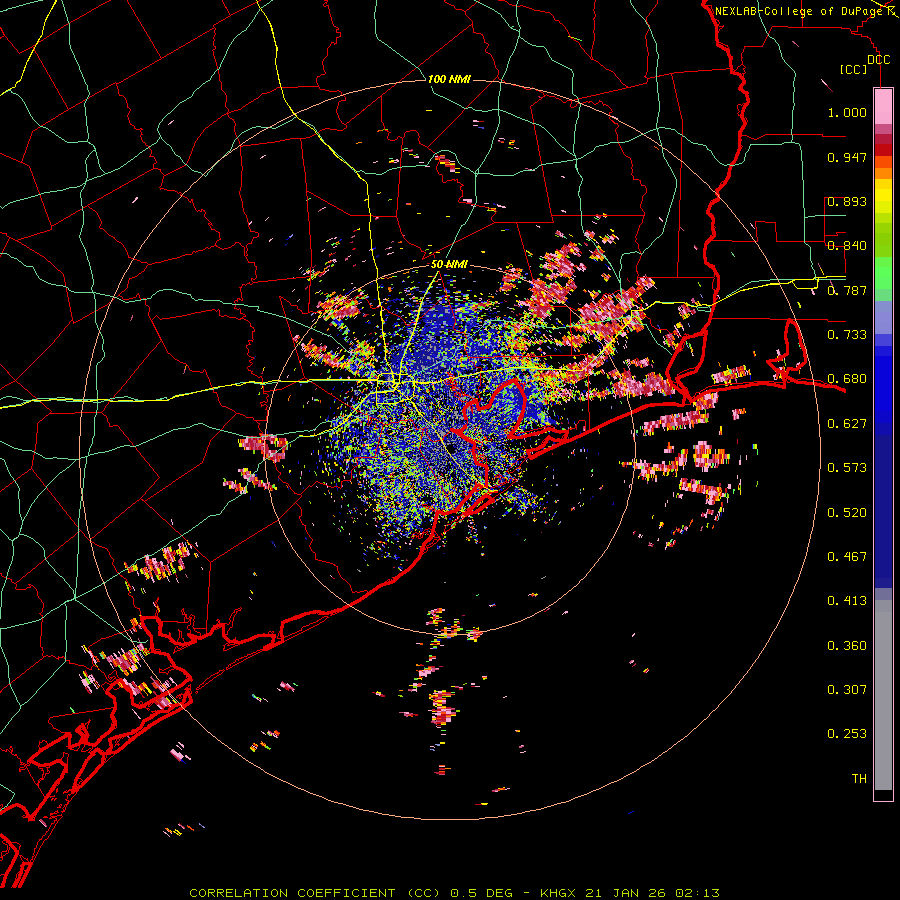Click the 0.360 color scale value
900x900 pixels.
point(847,646)
